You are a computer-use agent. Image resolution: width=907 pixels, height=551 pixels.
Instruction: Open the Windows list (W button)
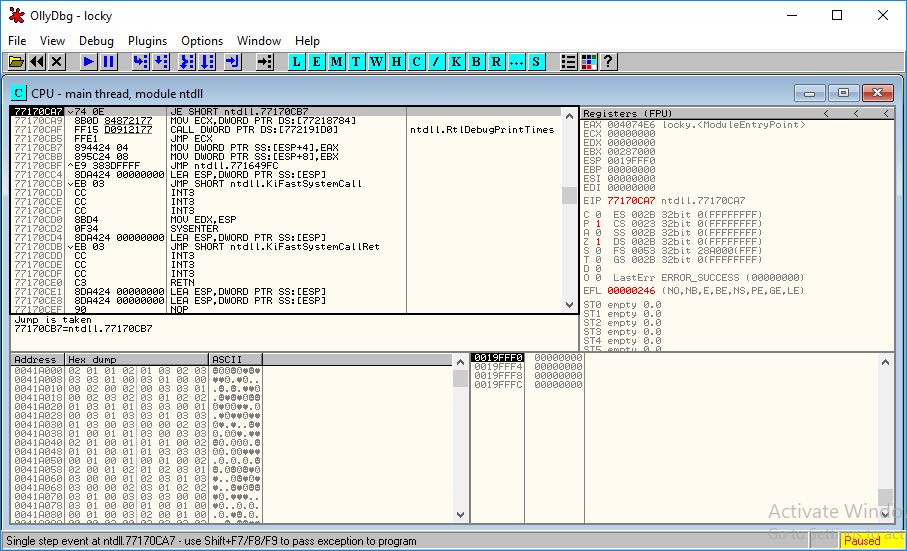377,61
